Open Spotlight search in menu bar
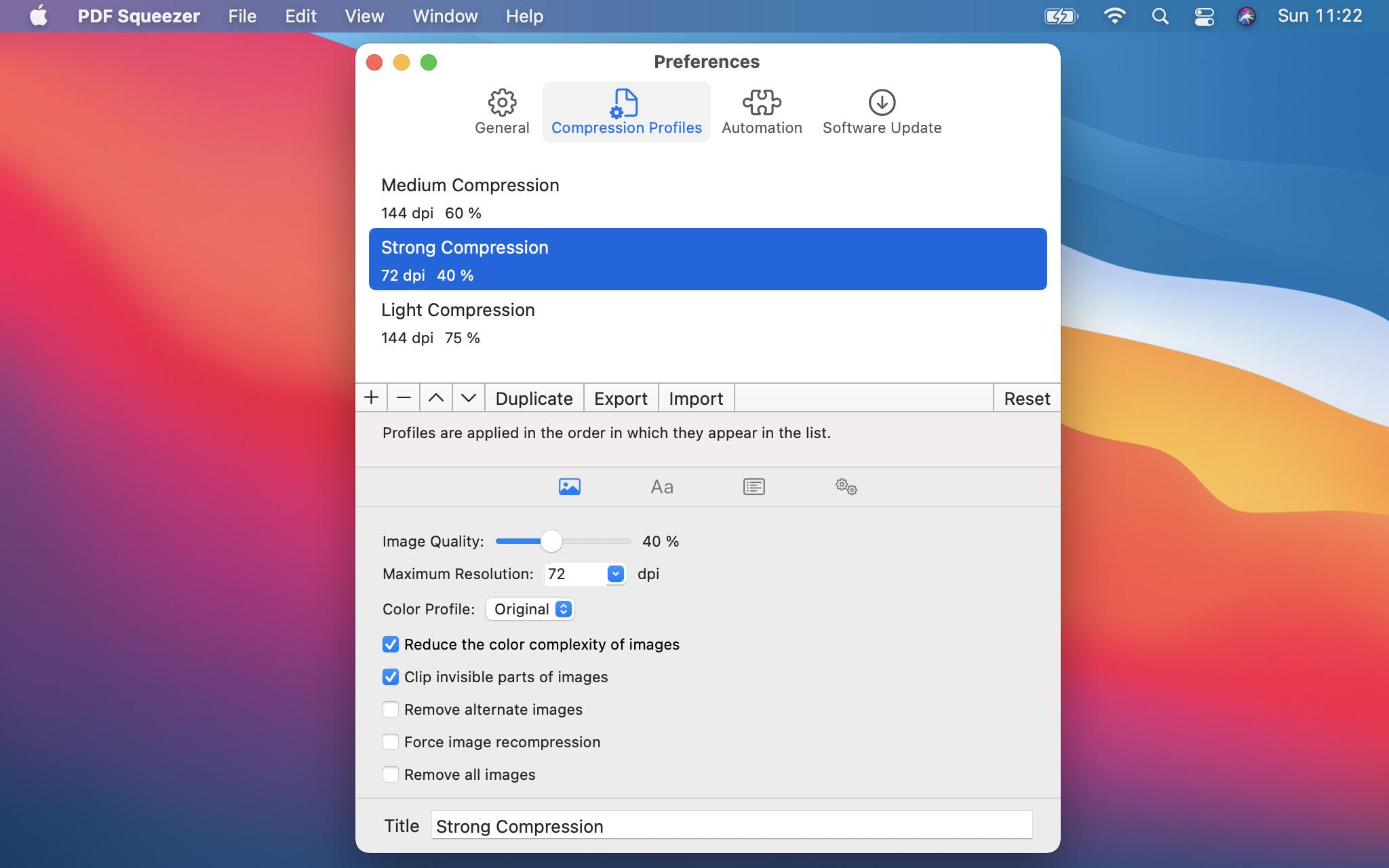This screenshot has width=1389, height=868. pyautogui.click(x=1160, y=16)
